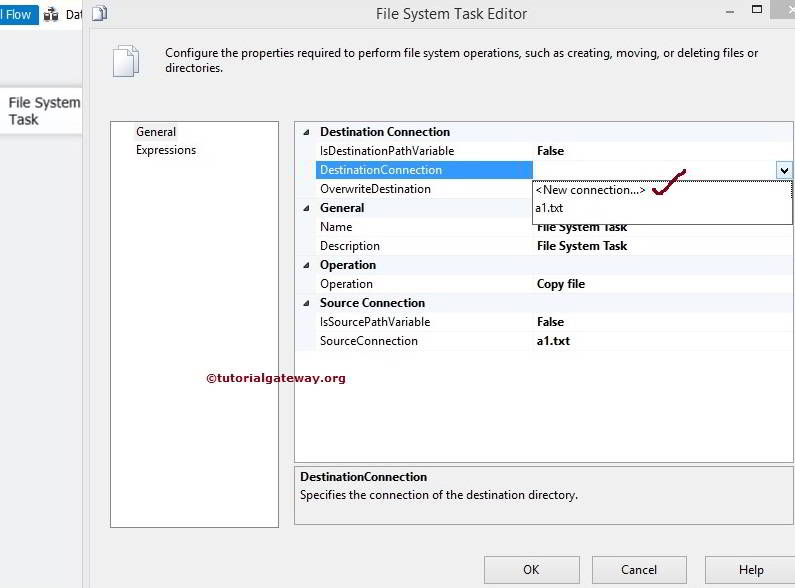Screen dimensions: 795x588
Task: Click the Data Flow tab icon
Action: (51, 15)
